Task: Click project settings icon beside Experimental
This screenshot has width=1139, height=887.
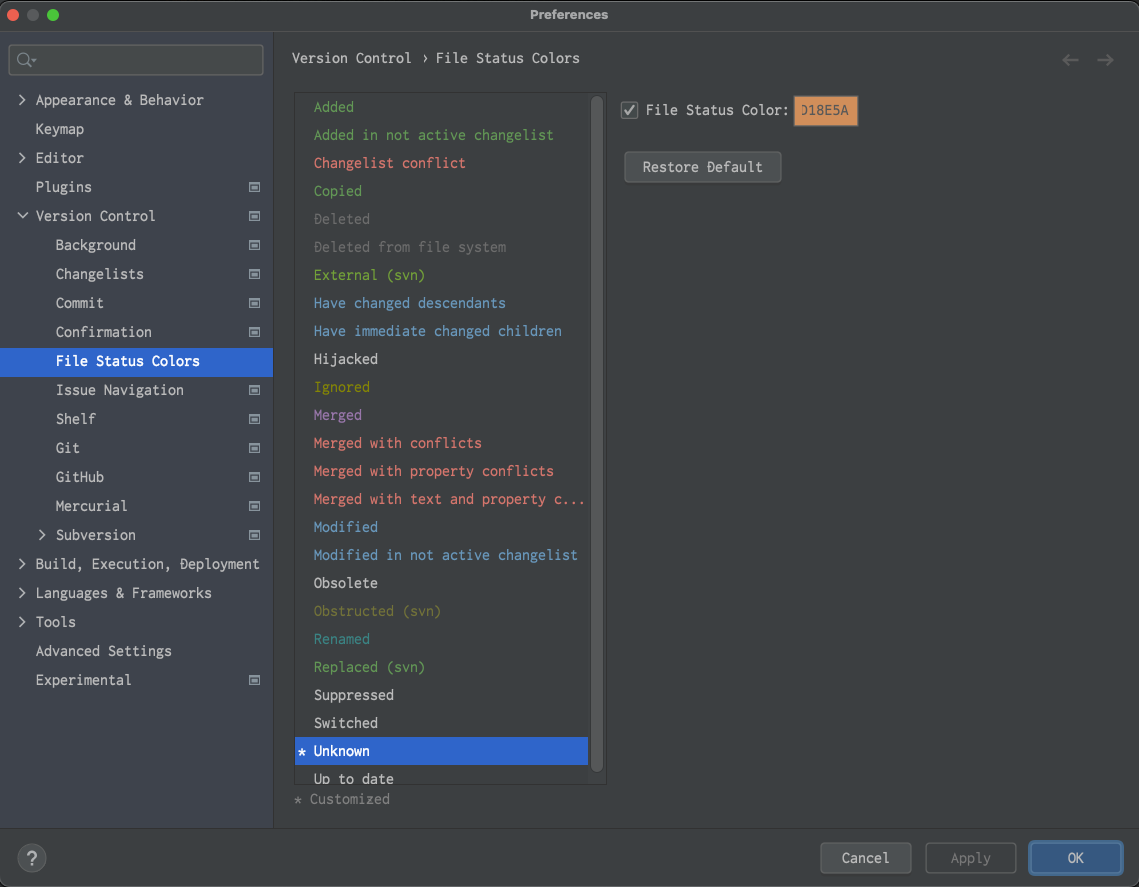Action: point(254,680)
